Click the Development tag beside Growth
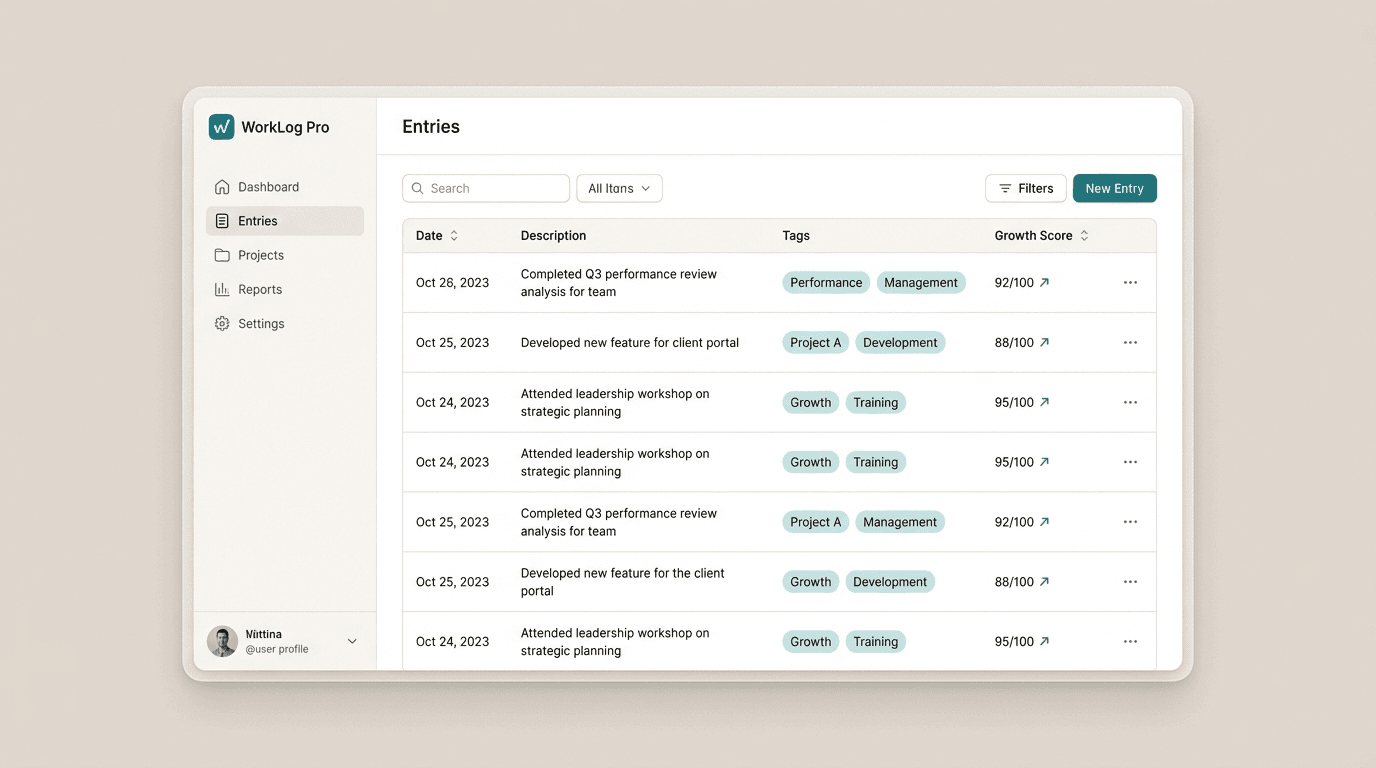Image resolution: width=1376 pixels, height=768 pixels. 890,582
